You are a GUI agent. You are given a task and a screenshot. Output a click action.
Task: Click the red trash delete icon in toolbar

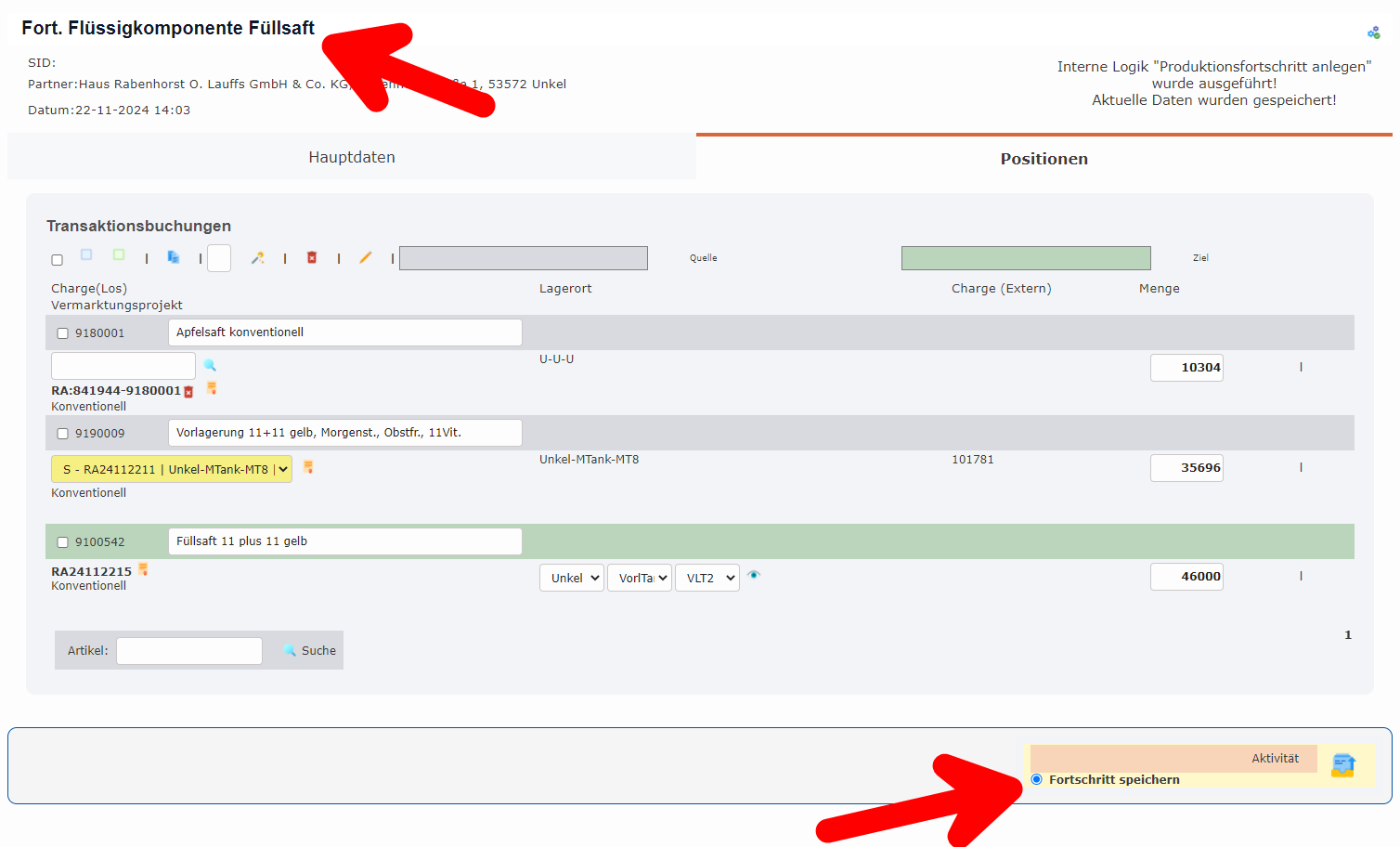click(x=312, y=257)
